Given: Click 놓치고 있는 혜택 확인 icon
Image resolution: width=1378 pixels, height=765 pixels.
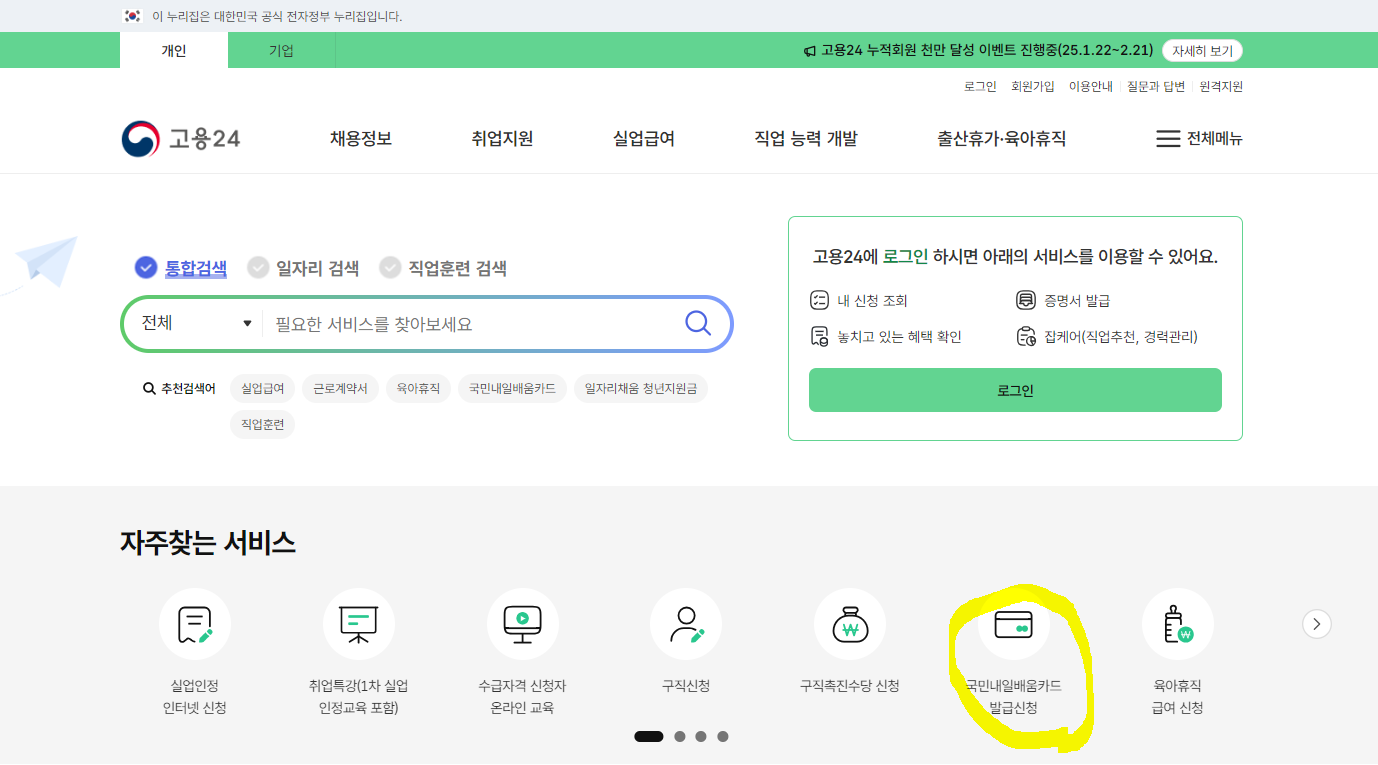Looking at the screenshot, I should pos(819,337).
